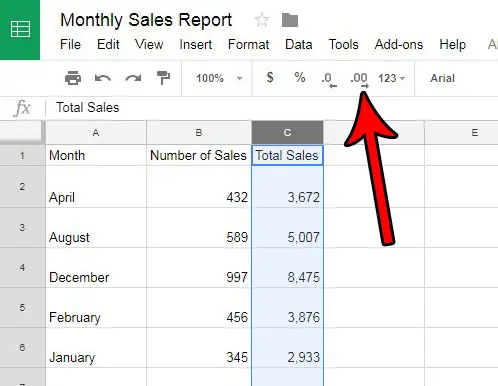Select row 5 header
This screenshot has height=386, width=498.
22,308
